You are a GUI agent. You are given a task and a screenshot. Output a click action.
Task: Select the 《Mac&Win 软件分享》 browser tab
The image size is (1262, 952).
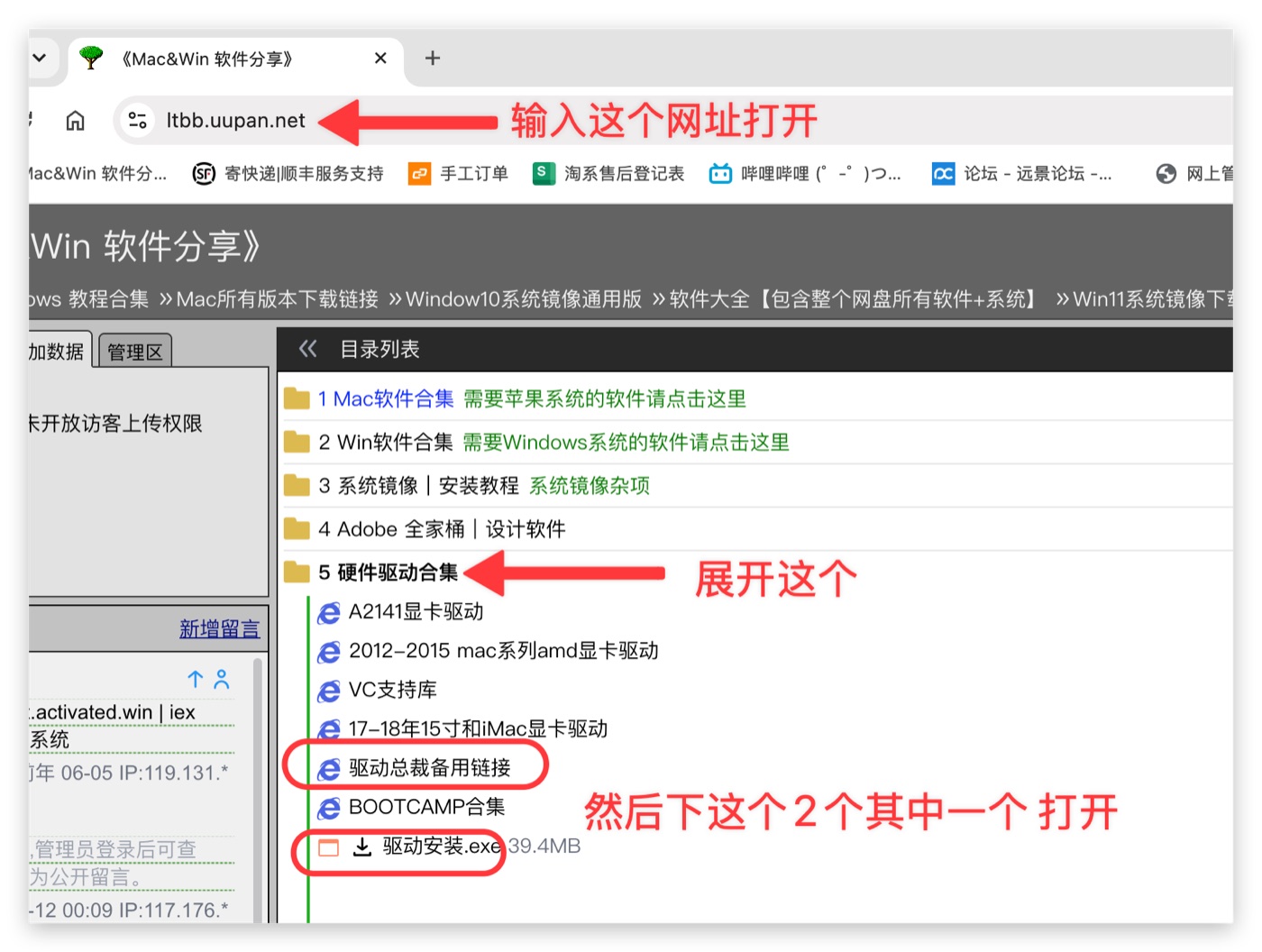(234, 59)
